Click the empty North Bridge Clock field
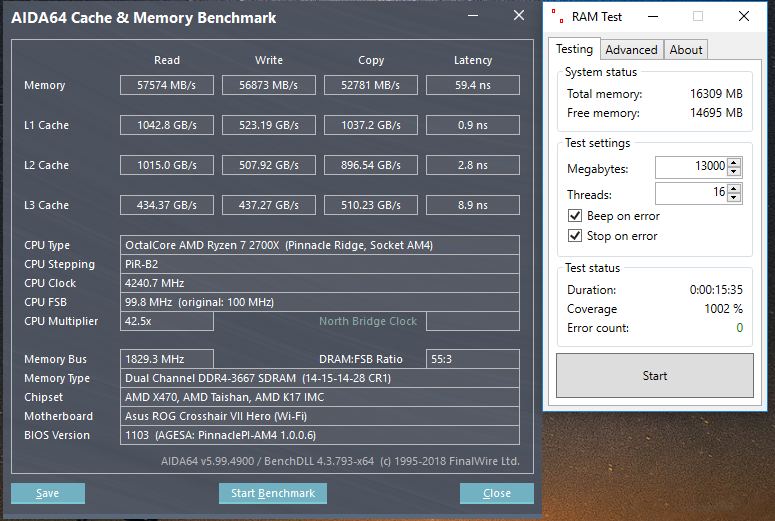Image resolution: width=775 pixels, height=521 pixels. 473,321
